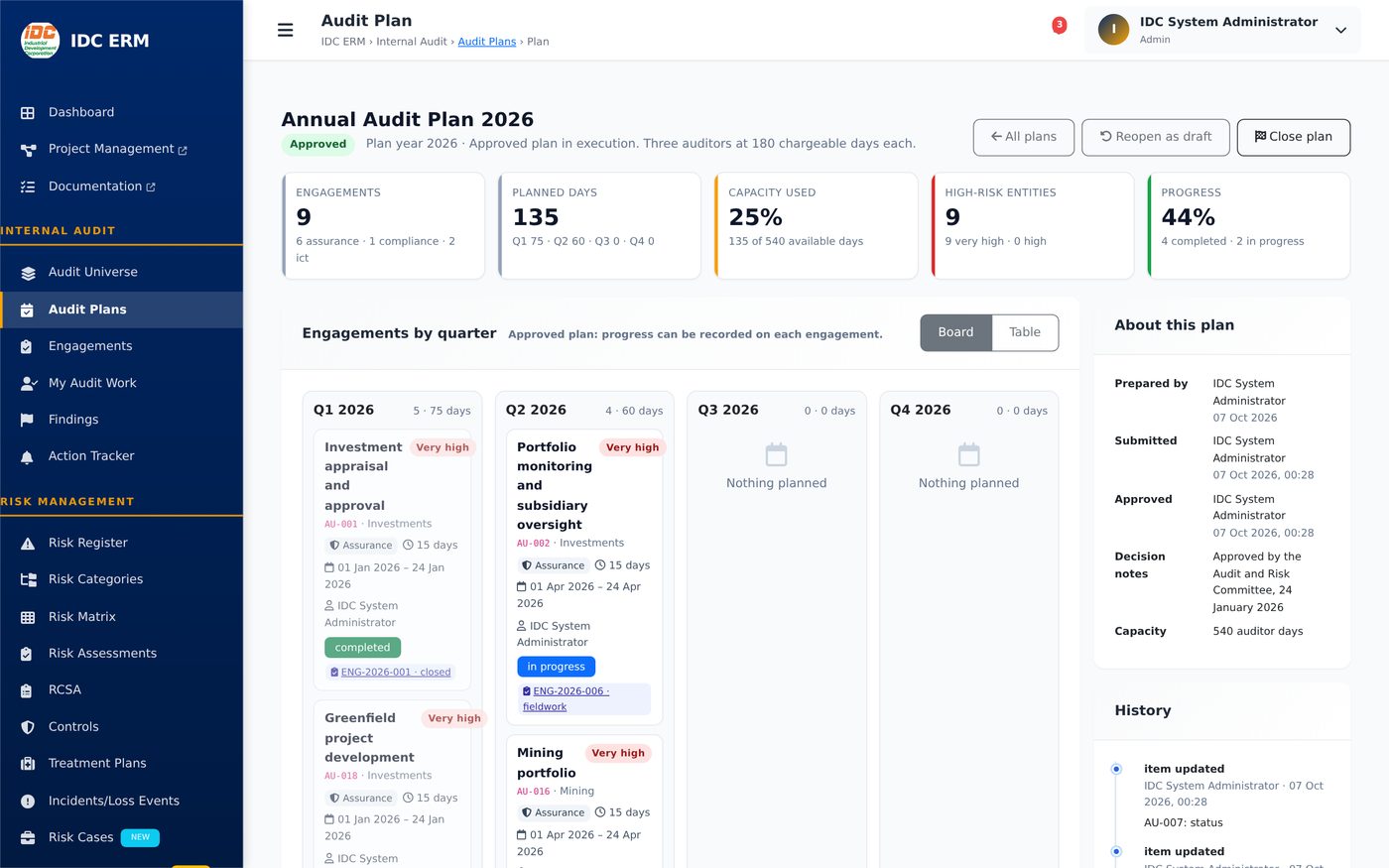Open Treatment Plans in the sidebar
The height and width of the screenshot is (868, 1389).
(121, 763)
